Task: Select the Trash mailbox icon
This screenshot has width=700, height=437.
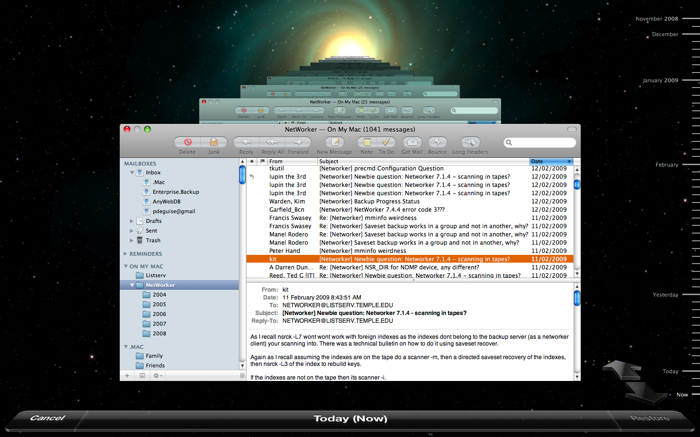Action: point(140,240)
